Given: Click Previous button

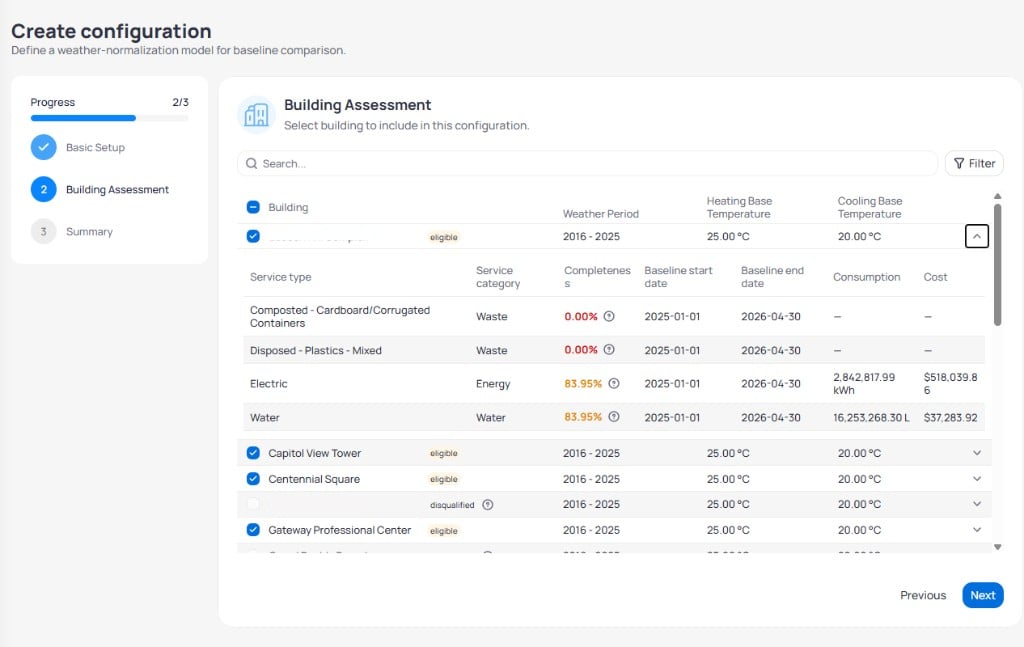Looking at the screenshot, I should point(923,595).
